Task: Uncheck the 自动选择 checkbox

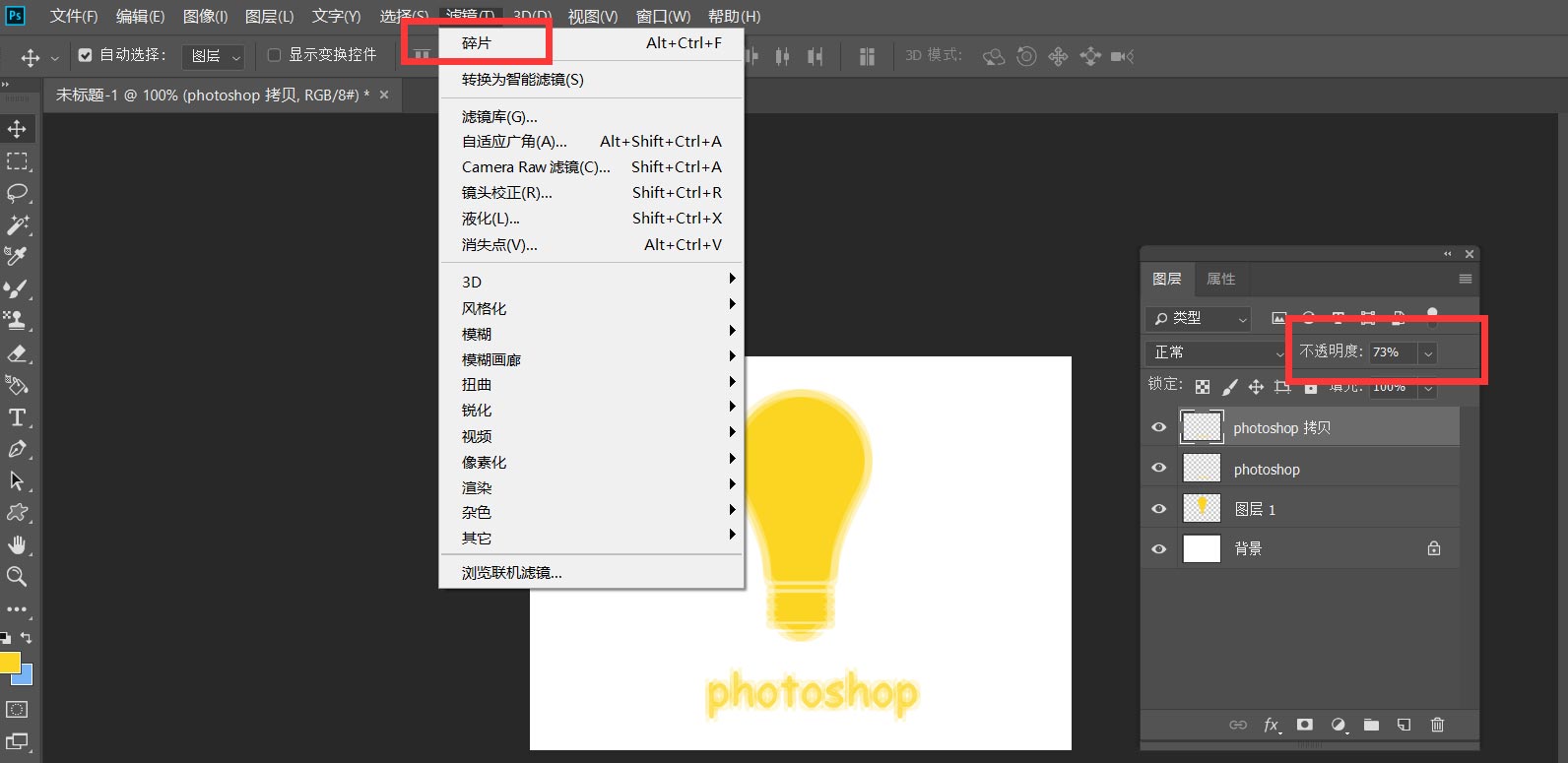Action: pos(86,55)
